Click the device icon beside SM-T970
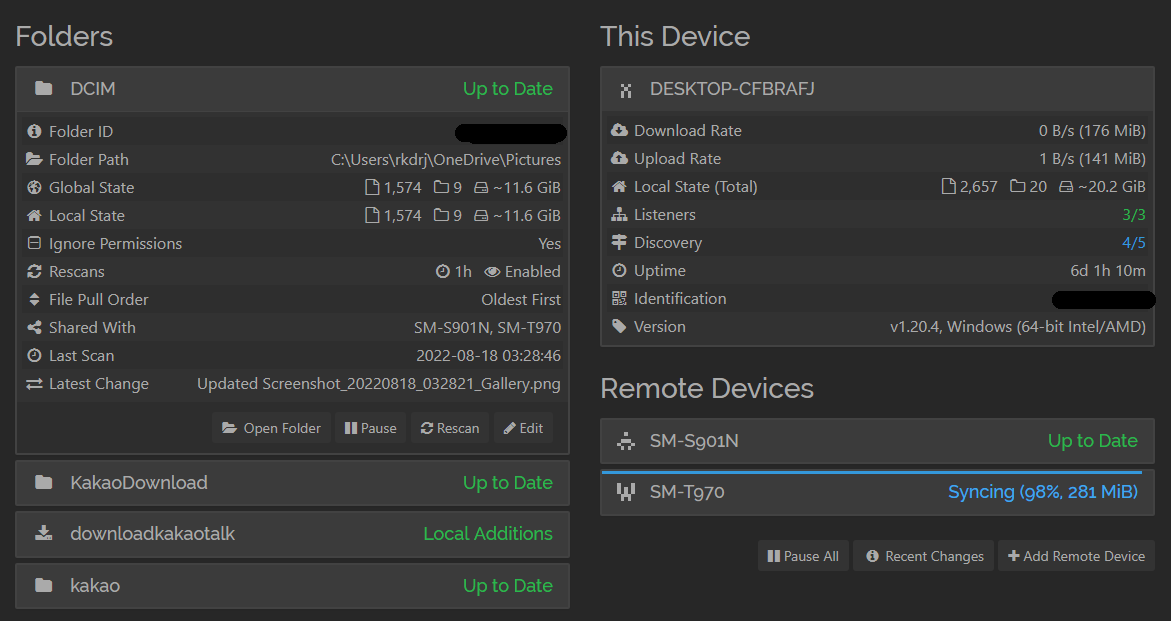 (626, 491)
